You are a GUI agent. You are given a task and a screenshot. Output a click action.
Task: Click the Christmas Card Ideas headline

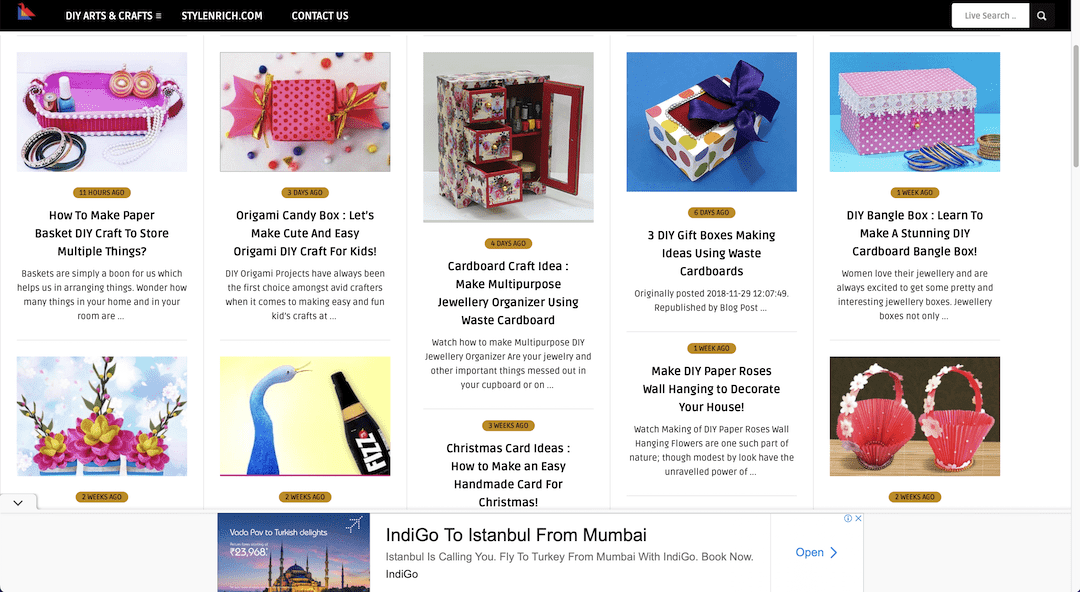[508, 475]
